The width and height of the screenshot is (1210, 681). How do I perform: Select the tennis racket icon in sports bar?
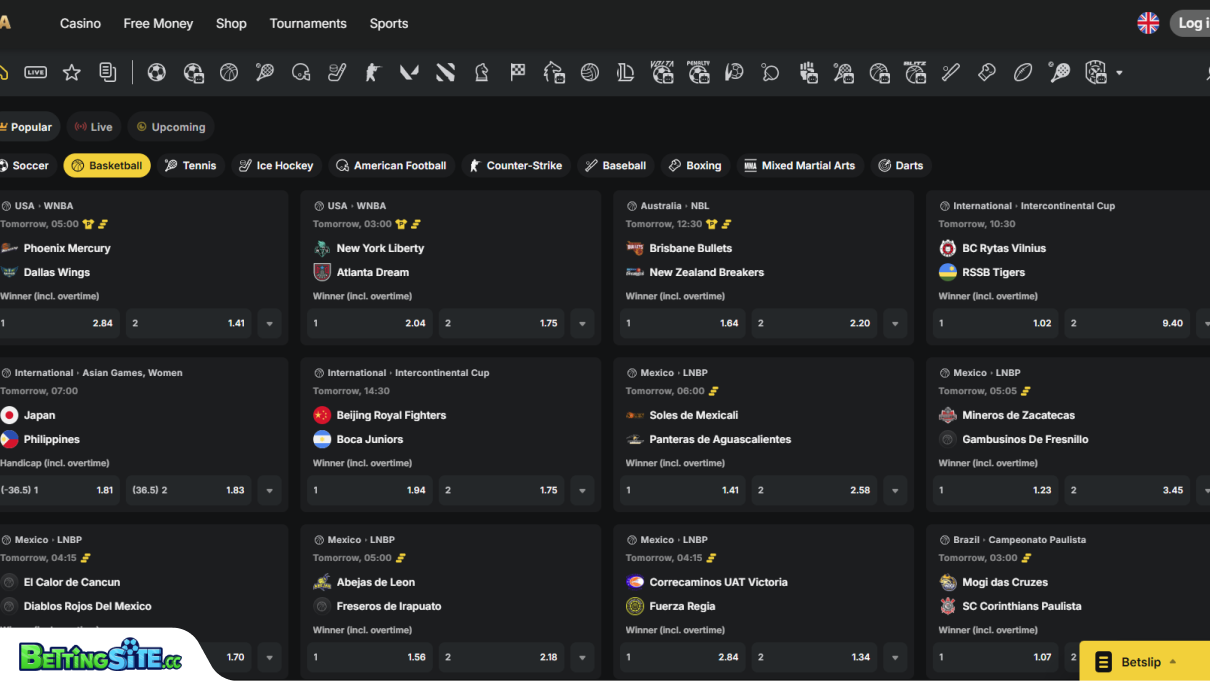[265, 72]
